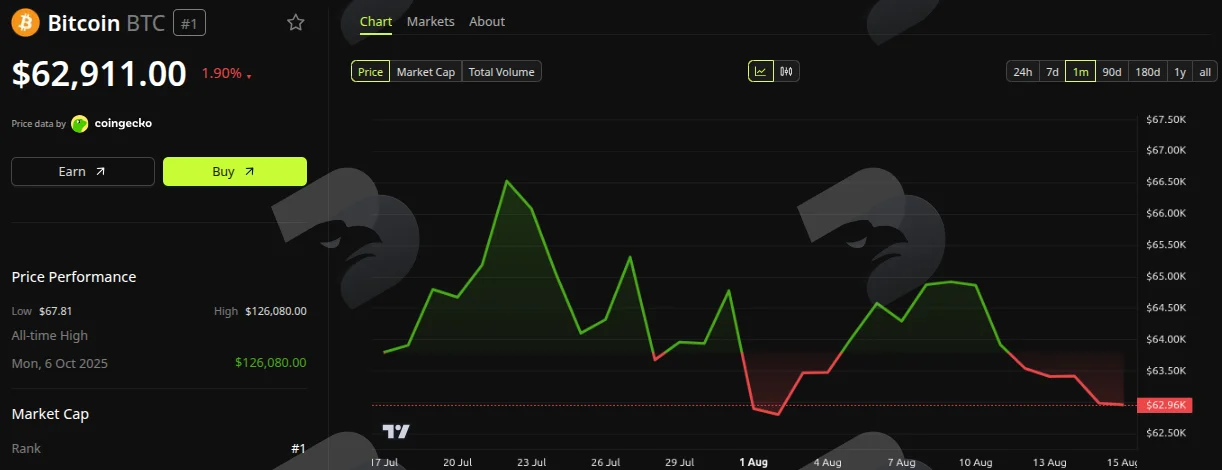Viewport: 1222px width, 470px height.
Task: Click the TradingView logo on chart
Action: [396, 432]
